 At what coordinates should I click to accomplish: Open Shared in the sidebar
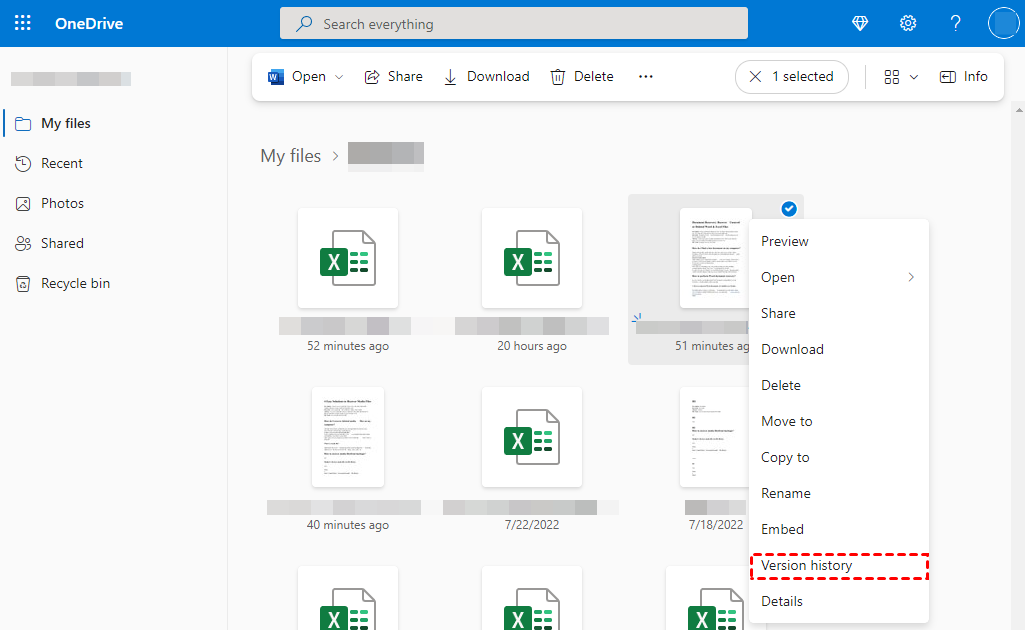114,243
